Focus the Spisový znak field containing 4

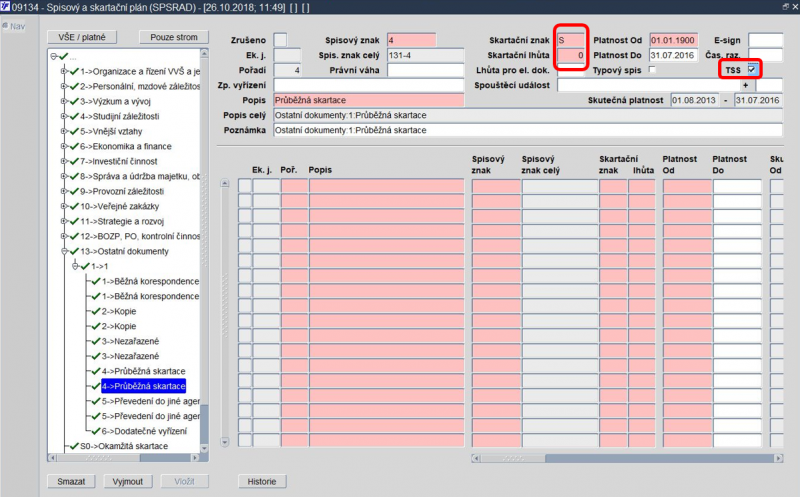411,40
